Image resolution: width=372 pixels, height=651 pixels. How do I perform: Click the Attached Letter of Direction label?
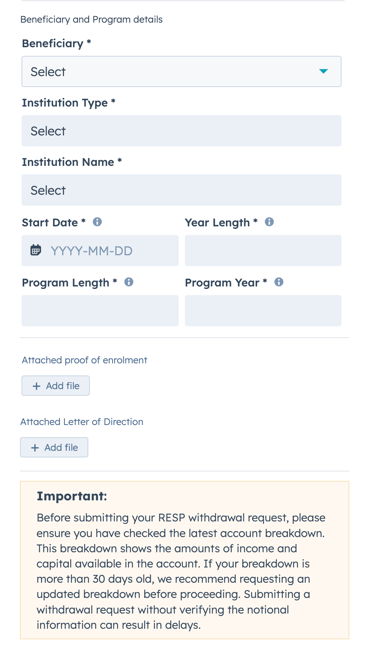[x=82, y=421]
